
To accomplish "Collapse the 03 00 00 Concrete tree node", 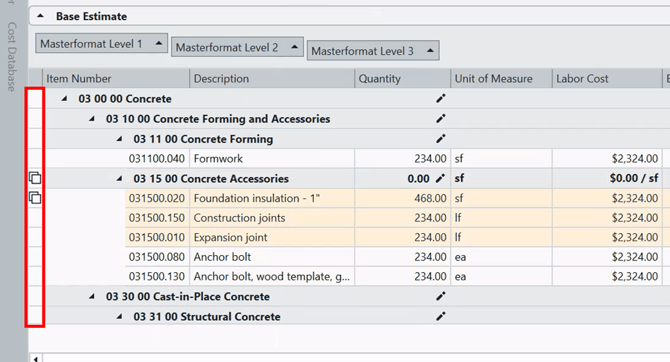I will [65, 99].
